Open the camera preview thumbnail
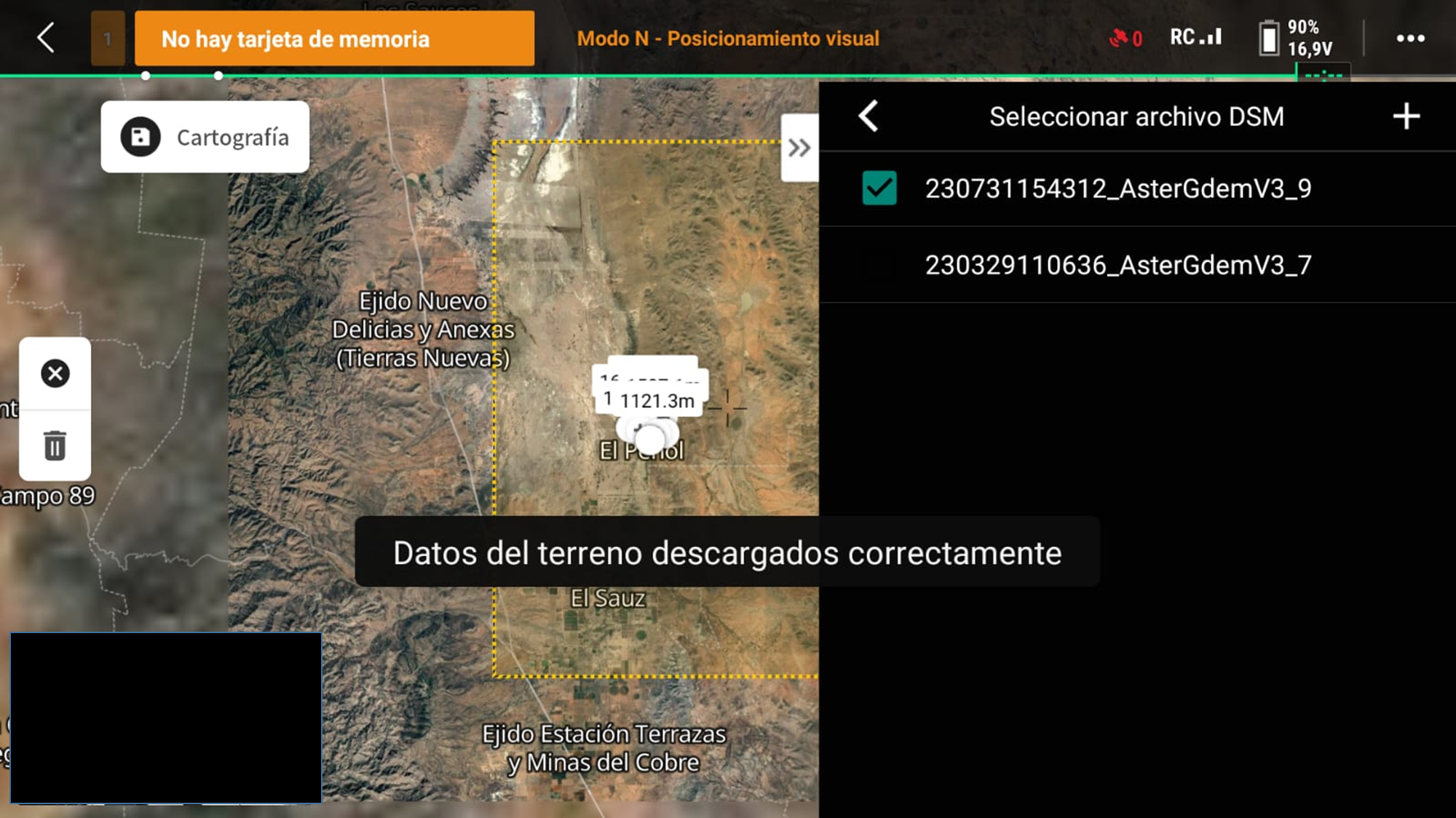The image size is (1456, 818). (x=166, y=718)
